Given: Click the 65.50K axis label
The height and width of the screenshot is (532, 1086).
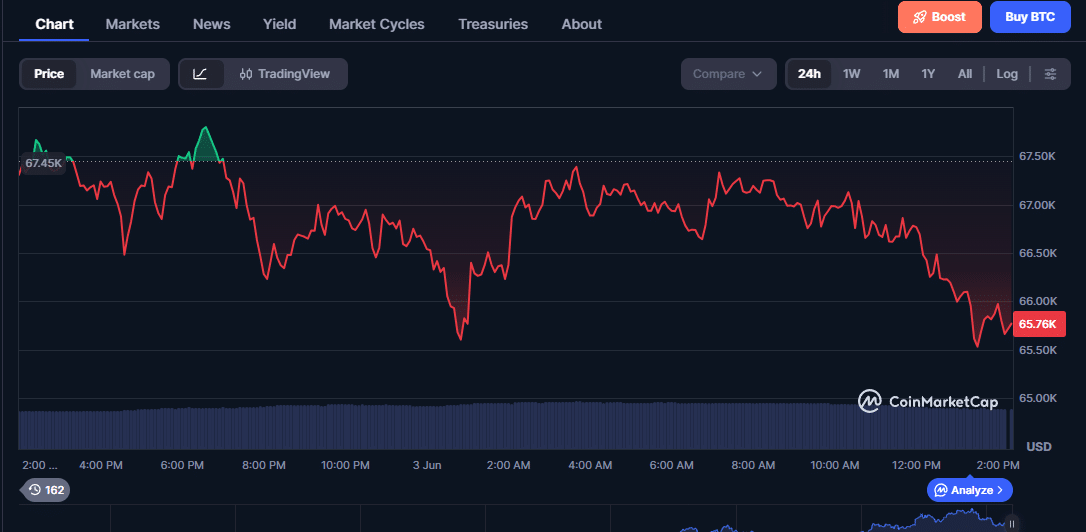Looking at the screenshot, I should pos(1037,351).
